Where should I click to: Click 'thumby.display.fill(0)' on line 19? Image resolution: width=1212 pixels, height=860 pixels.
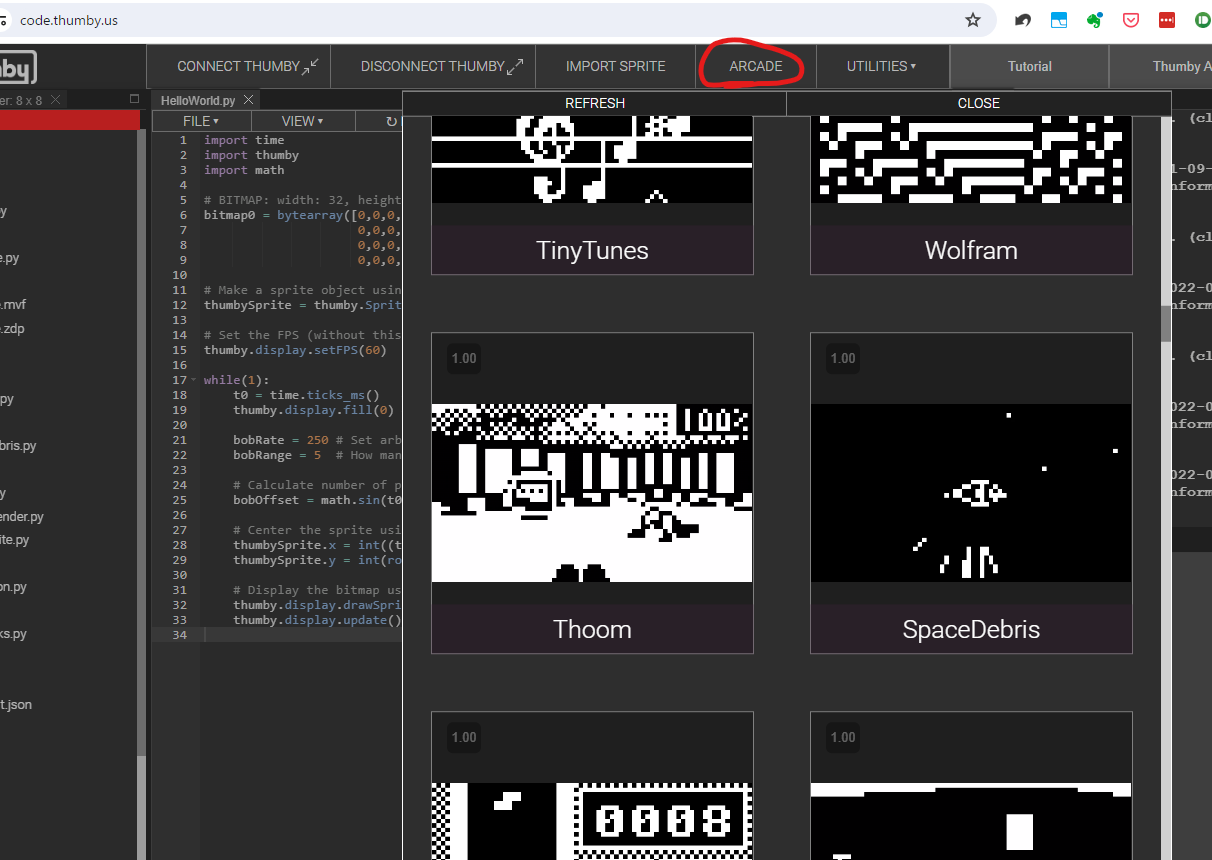tap(314, 410)
